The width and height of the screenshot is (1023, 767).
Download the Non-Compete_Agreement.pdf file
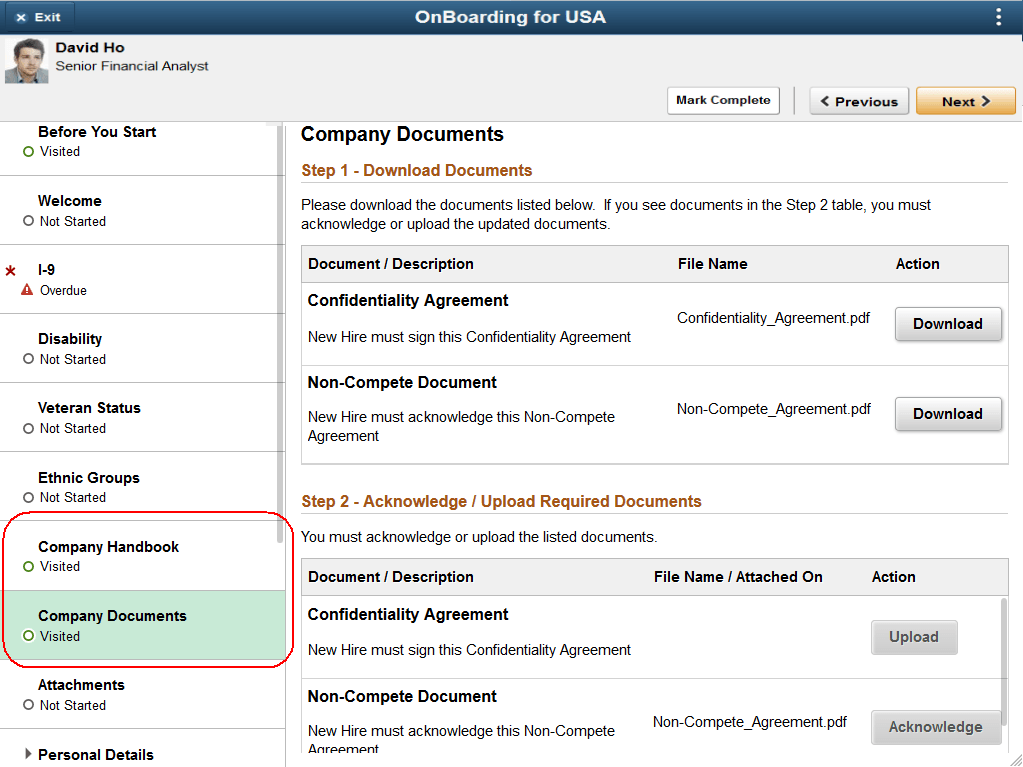point(948,414)
